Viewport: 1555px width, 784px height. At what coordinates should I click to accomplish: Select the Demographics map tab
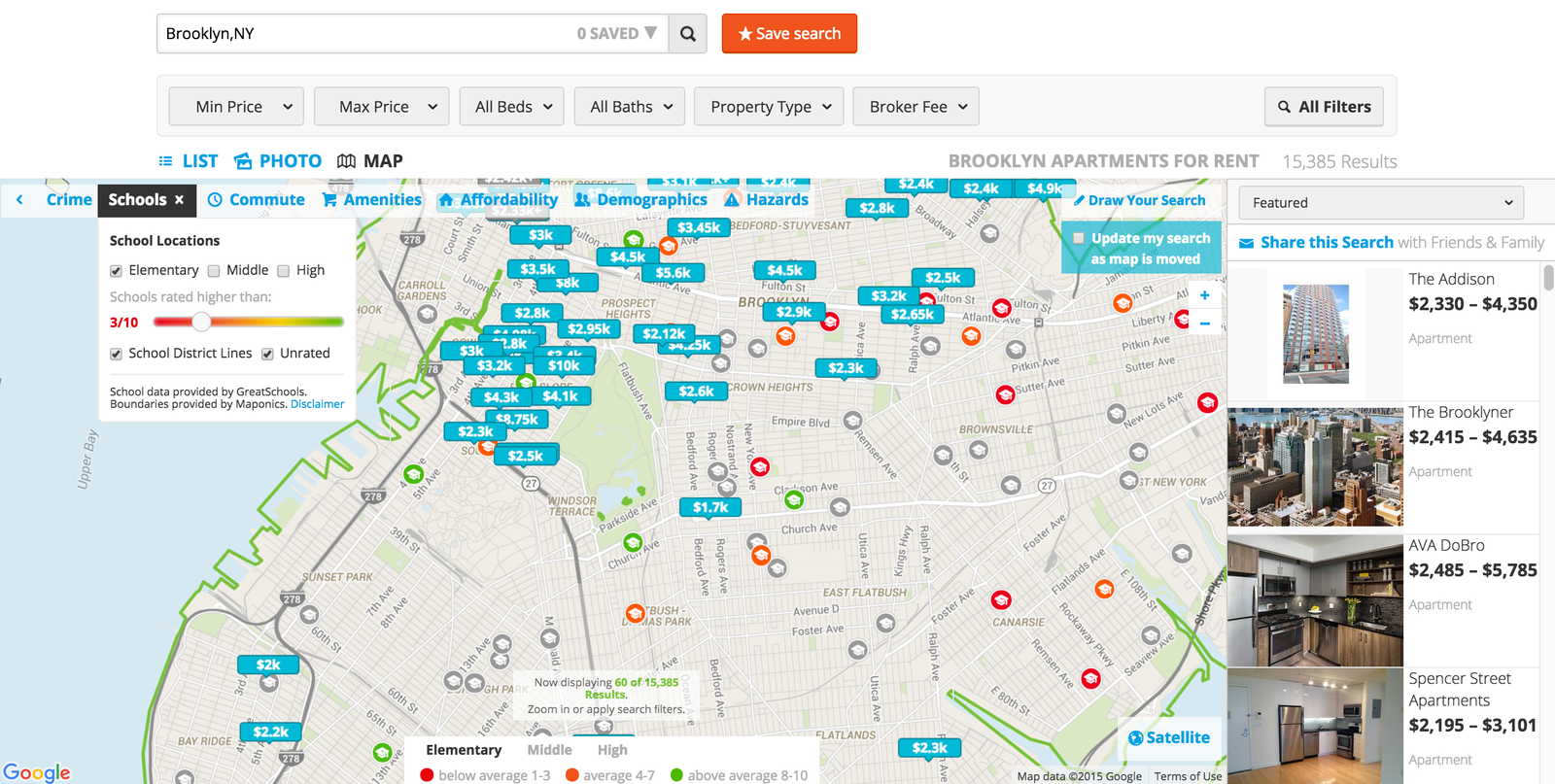[x=640, y=200]
